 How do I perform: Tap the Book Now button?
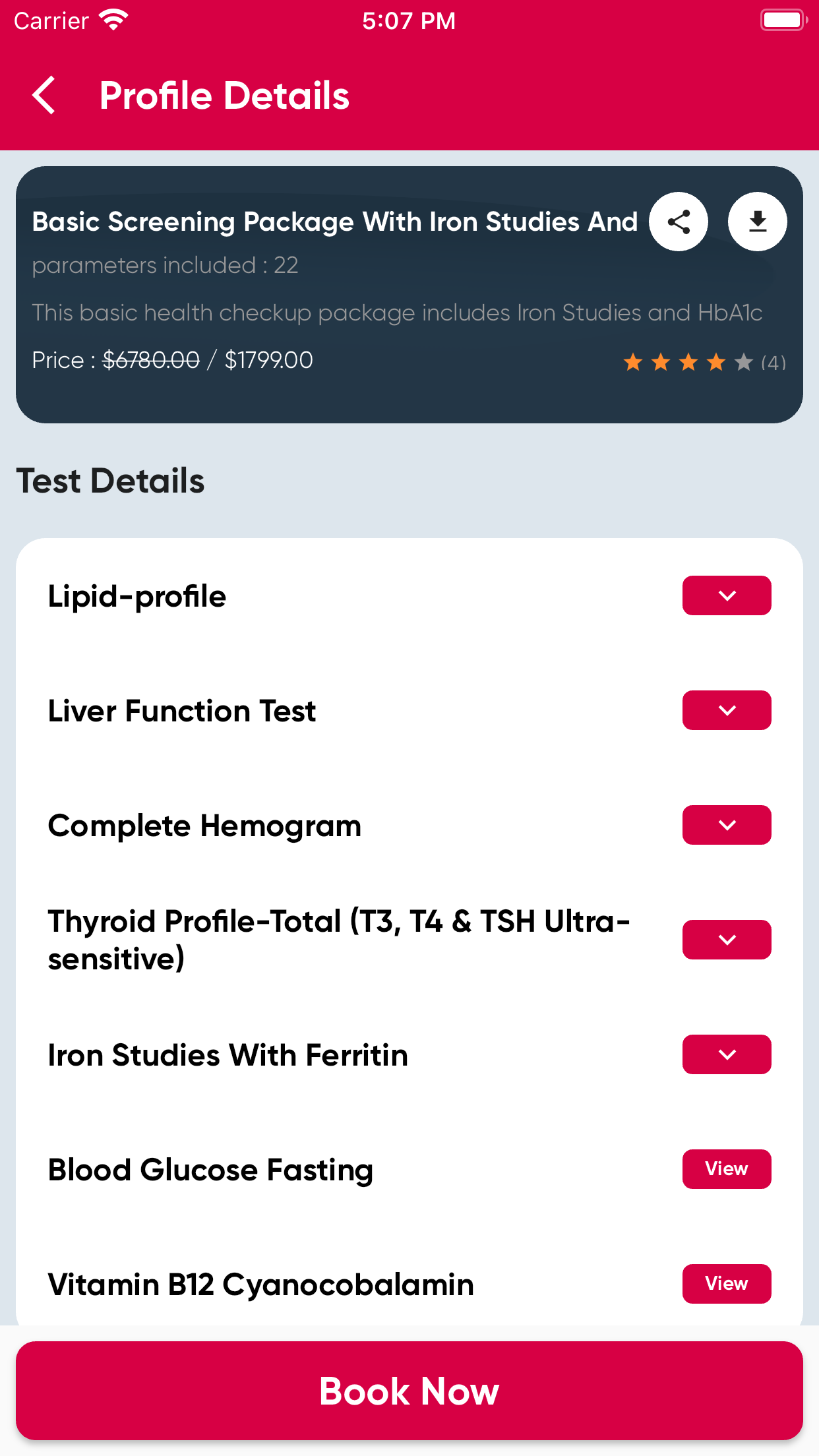point(409,1391)
